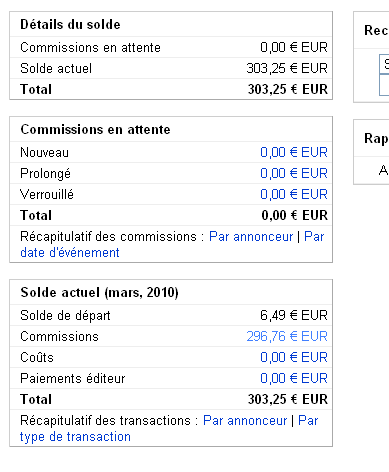Click the Solde de départ 6,49 € value

pos(294,315)
